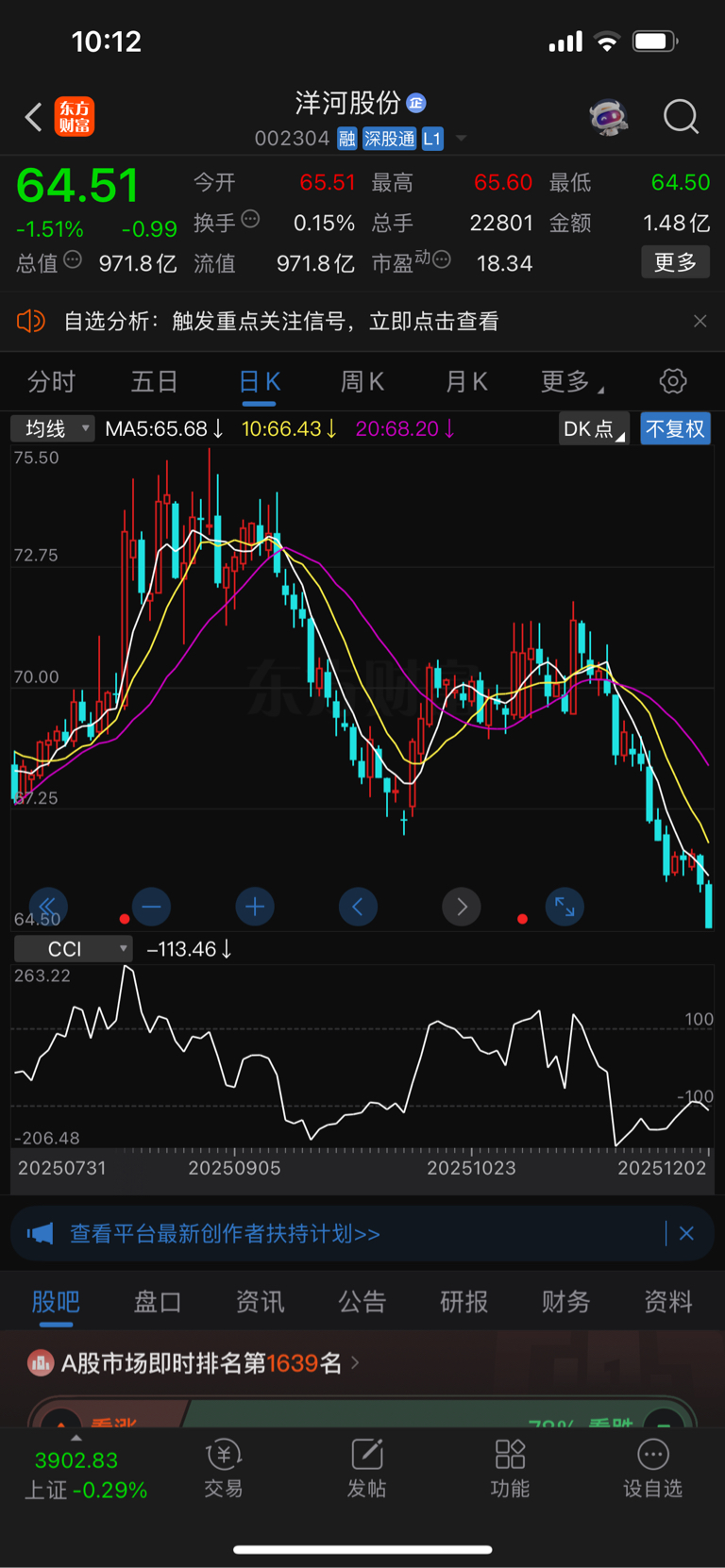Tap the 总值 info circle icon
Viewport: 725px width, 1568px height.
[73, 259]
